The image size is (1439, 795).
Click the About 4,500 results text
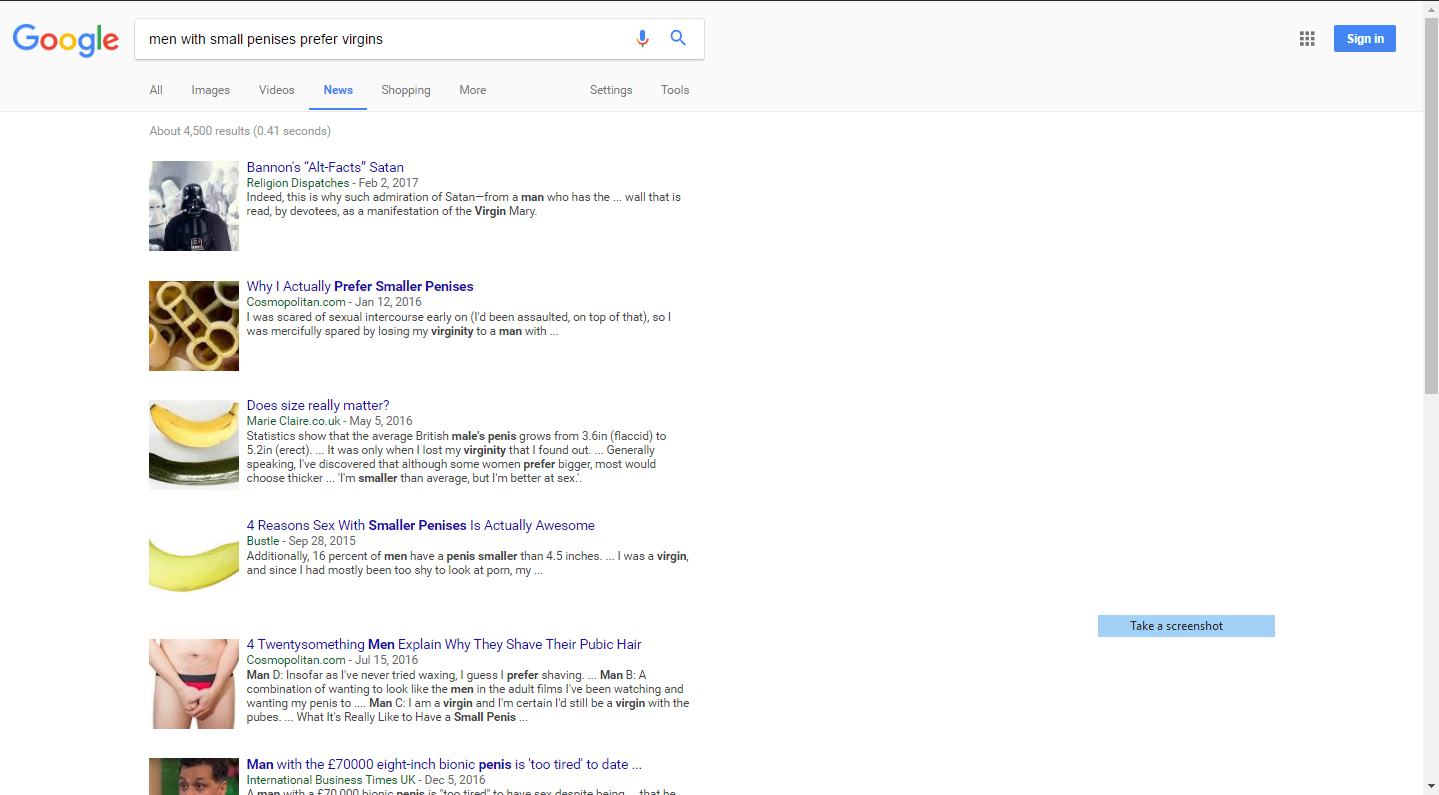pyautogui.click(x=240, y=131)
